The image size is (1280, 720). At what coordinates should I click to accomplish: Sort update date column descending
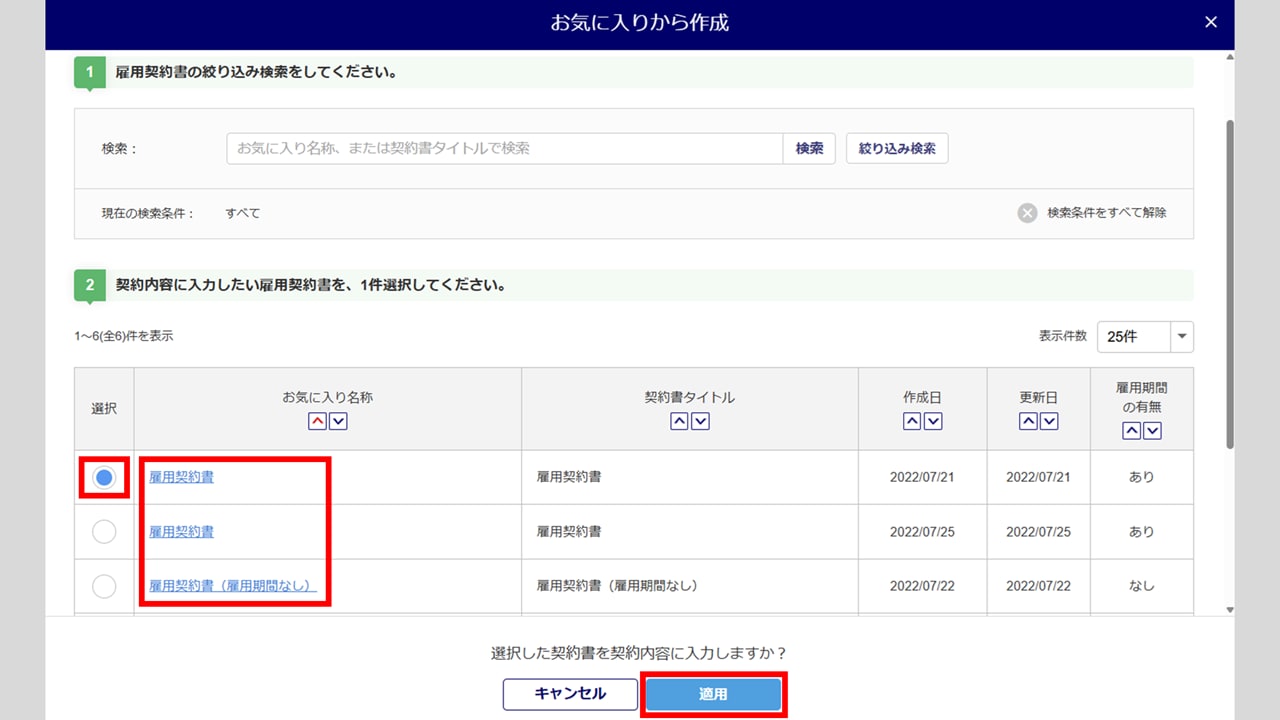[1049, 422]
